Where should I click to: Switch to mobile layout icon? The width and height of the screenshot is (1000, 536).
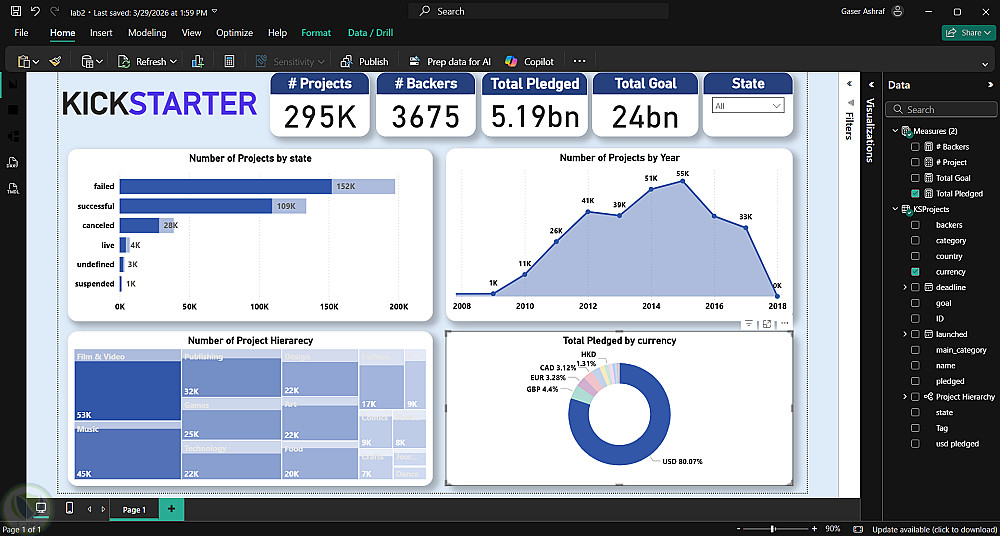point(70,509)
